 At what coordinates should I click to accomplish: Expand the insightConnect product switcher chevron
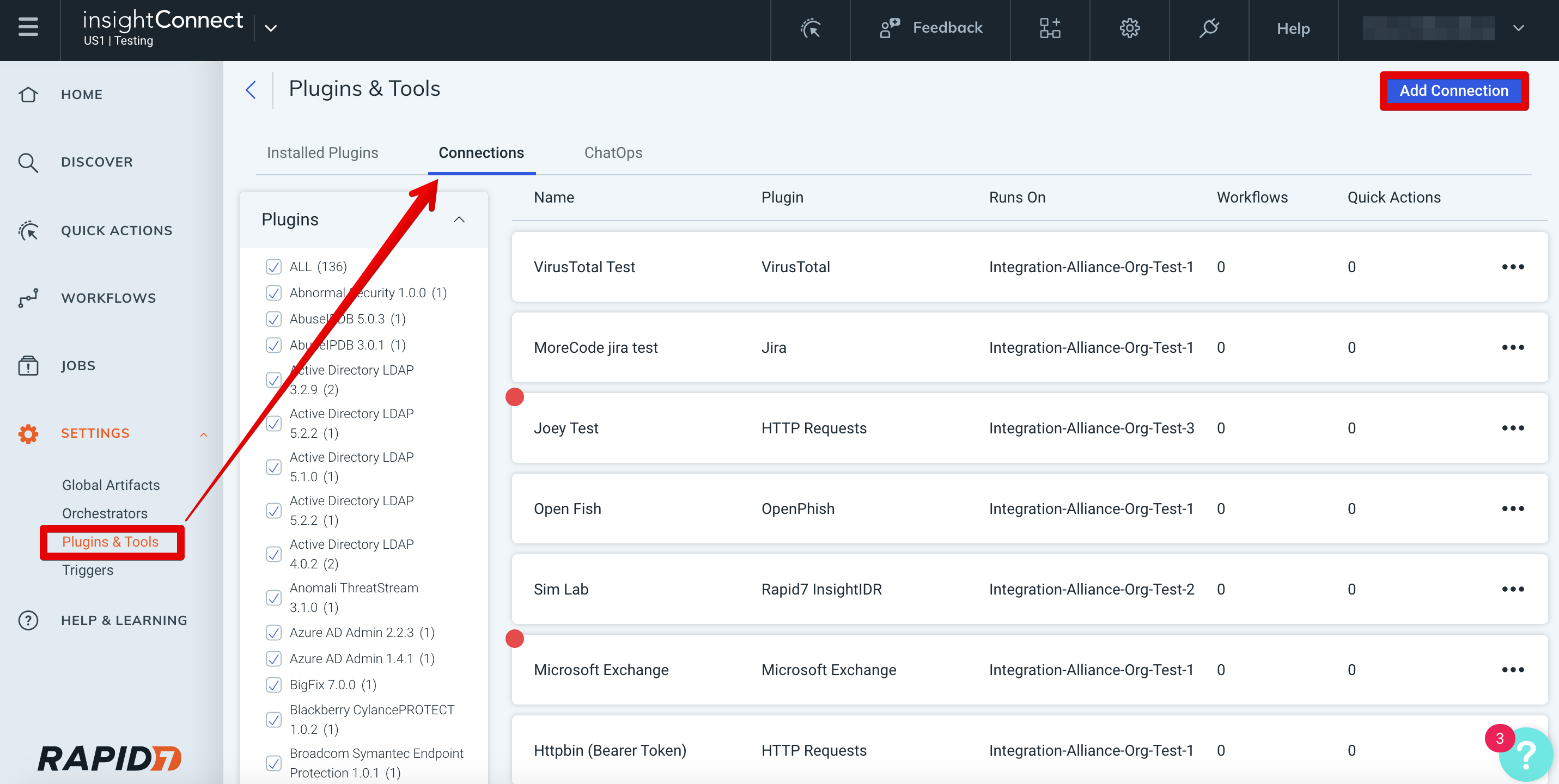[271, 28]
